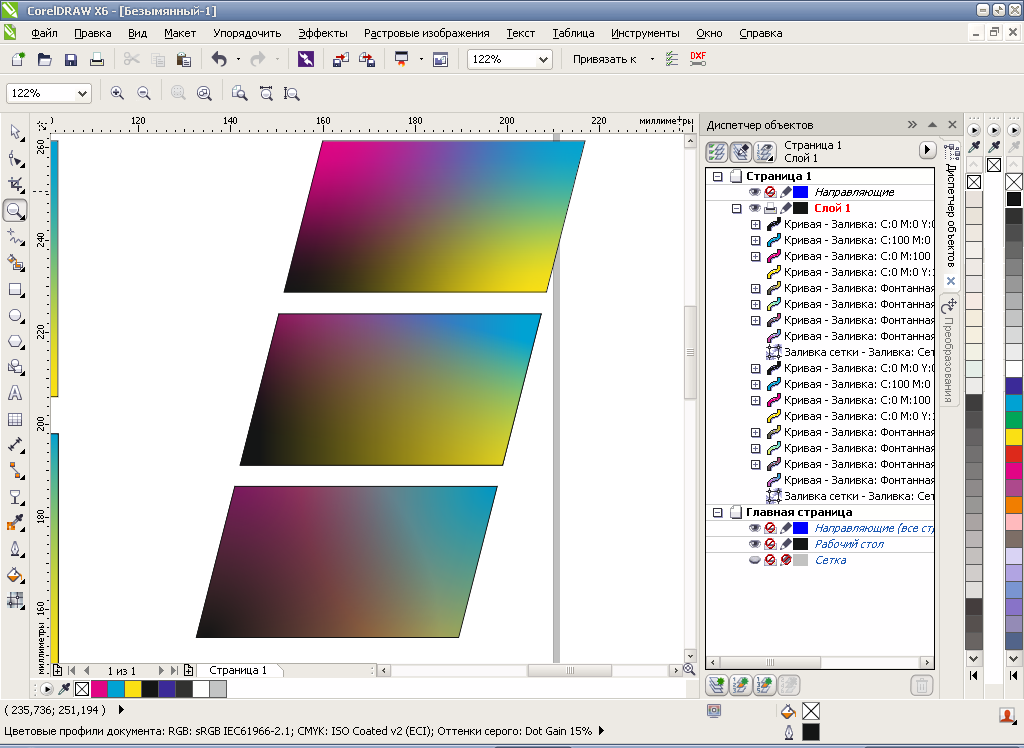Collapse the Слой 1 tree node

coord(737,208)
